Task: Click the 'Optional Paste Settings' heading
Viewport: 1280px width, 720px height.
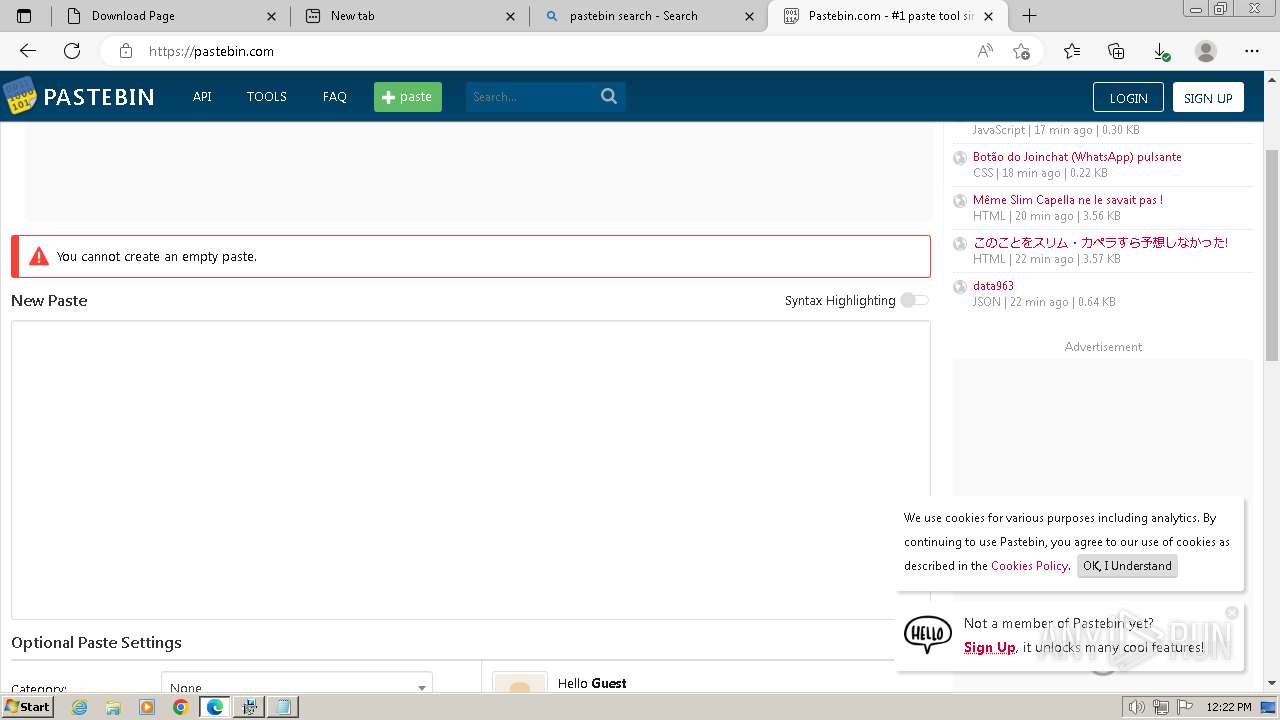Action: coord(96,643)
